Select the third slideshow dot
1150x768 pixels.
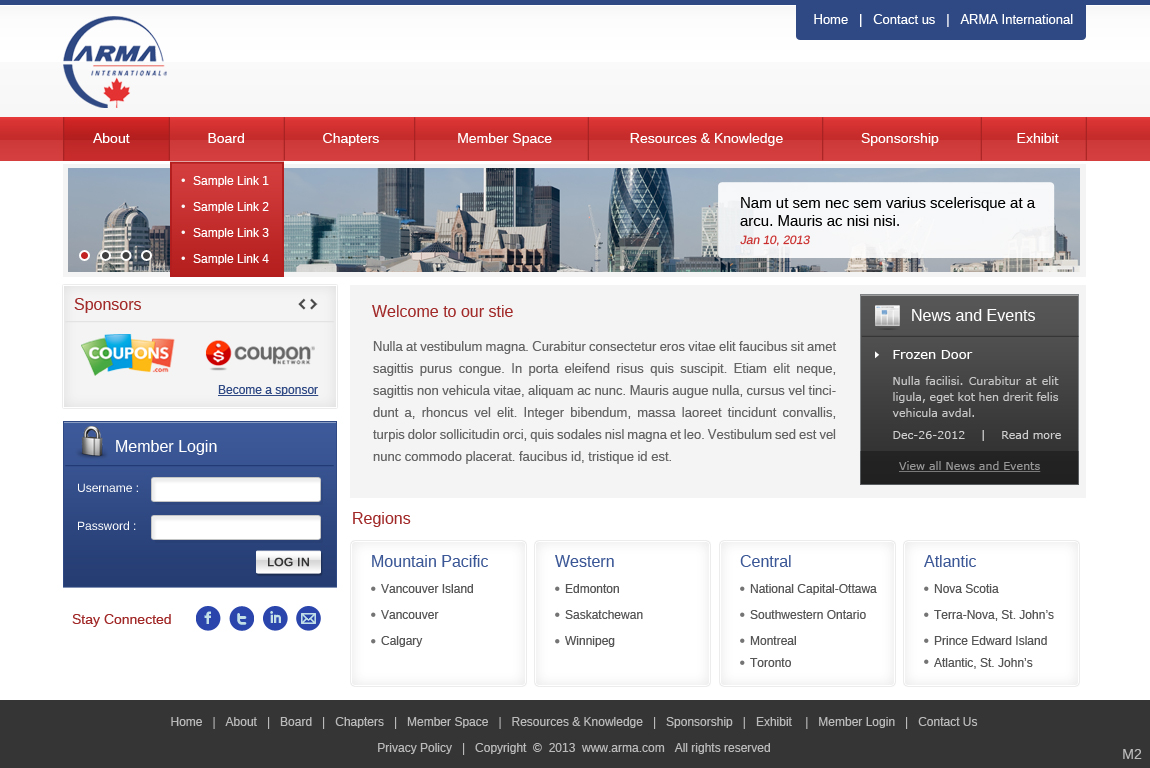(126, 255)
